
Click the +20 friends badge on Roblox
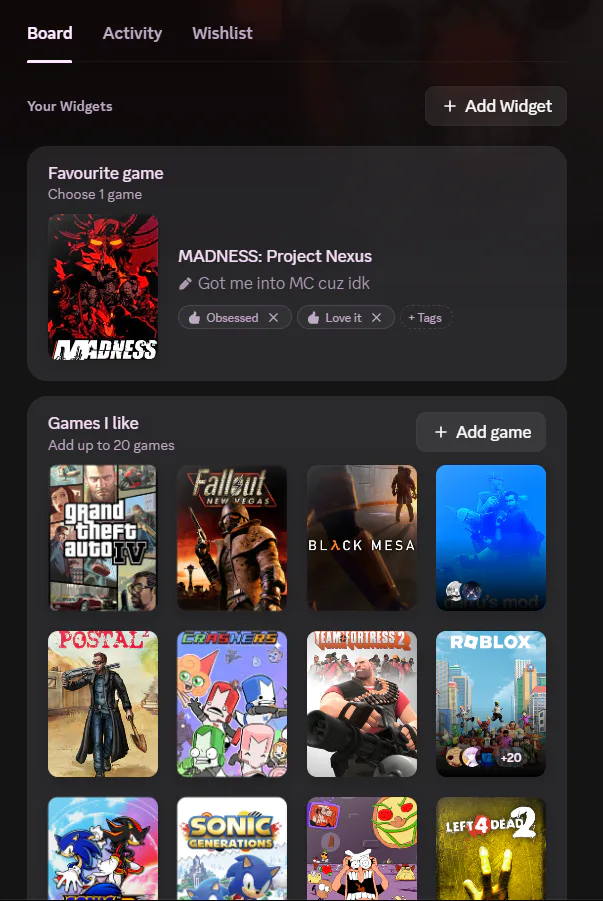[x=511, y=757]
